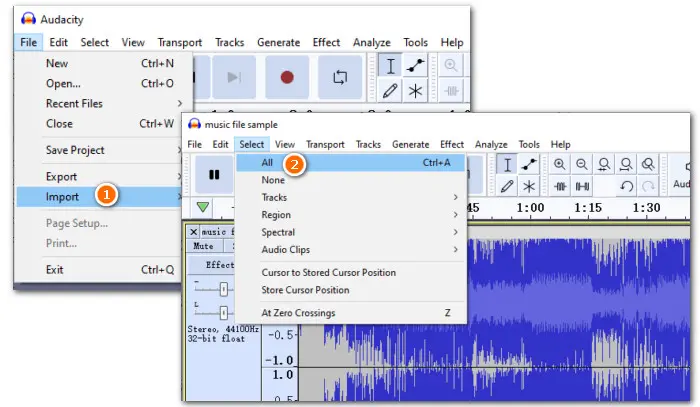Screen dimensions: 700x407
Task: Click the Audacity logo in music file sample title
Action: [194, 124]
